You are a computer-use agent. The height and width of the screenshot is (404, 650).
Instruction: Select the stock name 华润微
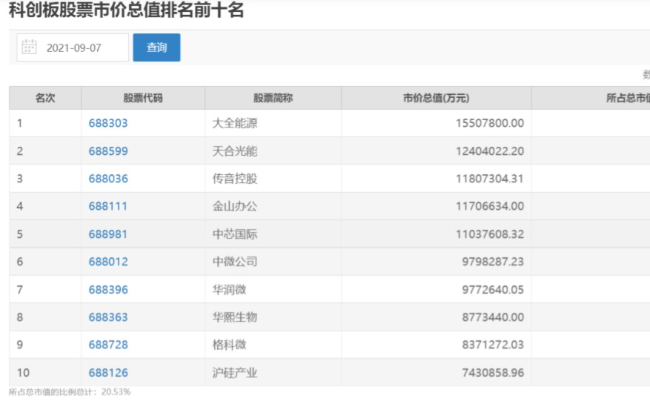(229, 289)
